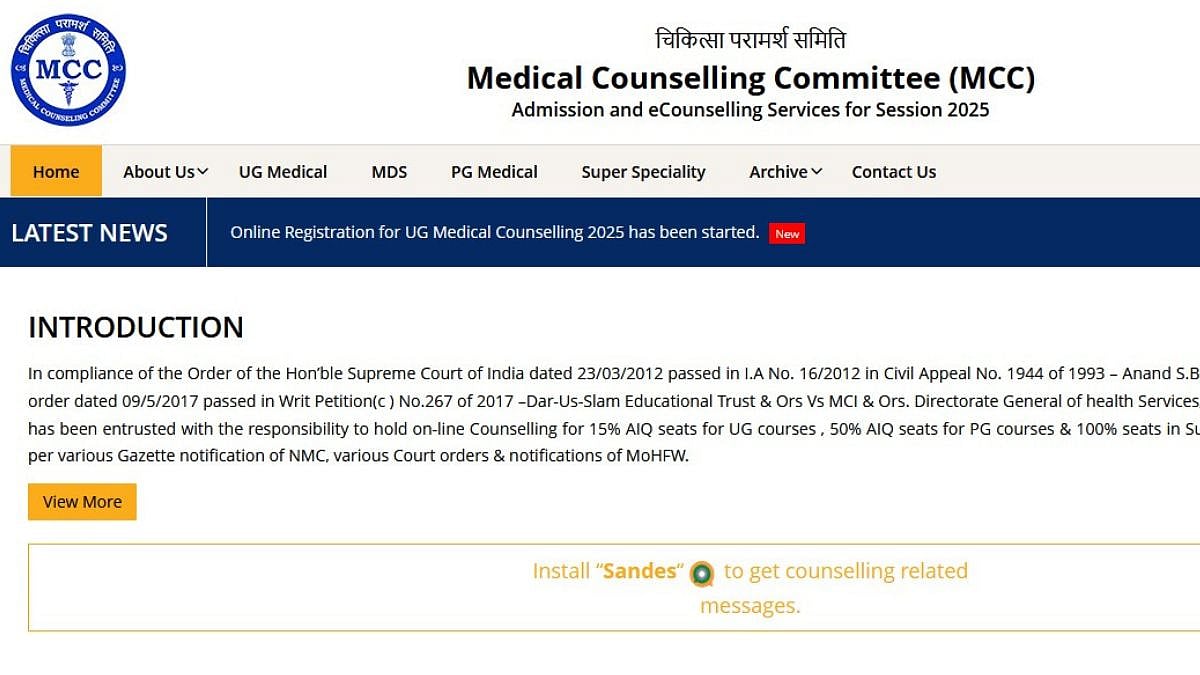1200x675 pixels.
Task: Open the UG Medical menu item
Action: tap(283, 172)
